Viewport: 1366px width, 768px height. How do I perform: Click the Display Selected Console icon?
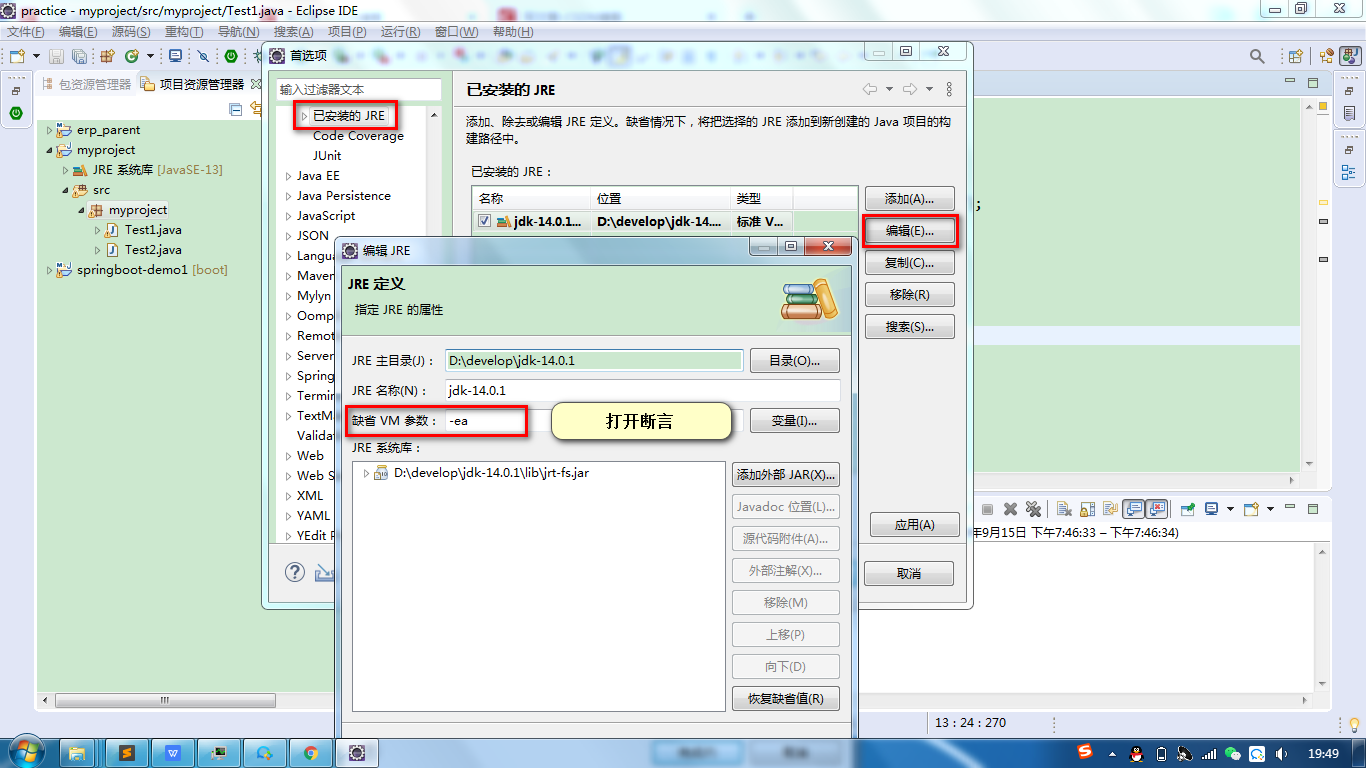coord(1211,509)
